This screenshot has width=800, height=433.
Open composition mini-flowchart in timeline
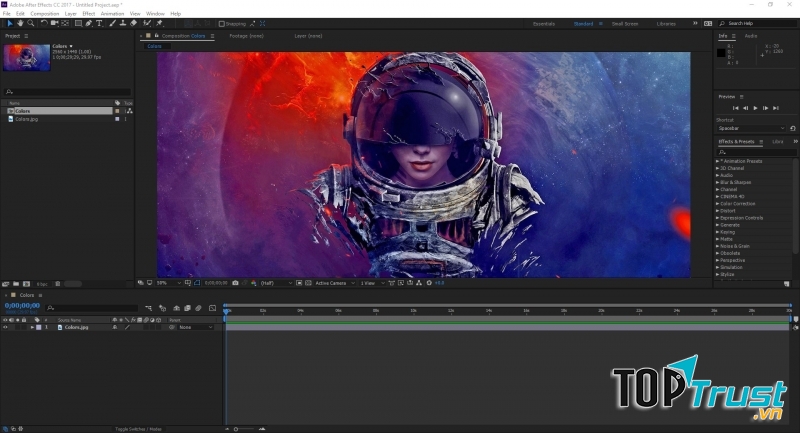point(148,308)
